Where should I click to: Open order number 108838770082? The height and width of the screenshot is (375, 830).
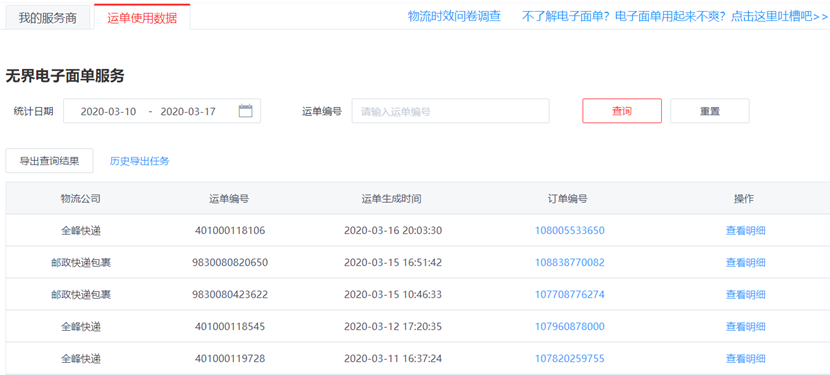coord(570,262)
